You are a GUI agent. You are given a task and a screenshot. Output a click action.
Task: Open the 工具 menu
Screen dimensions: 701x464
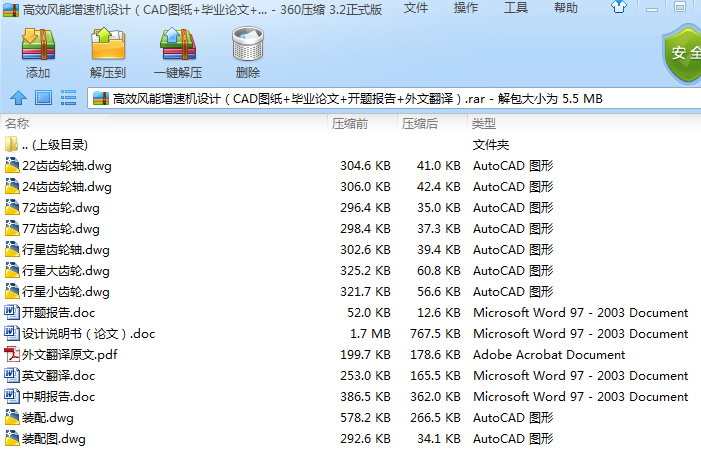[x=516, y=8]
